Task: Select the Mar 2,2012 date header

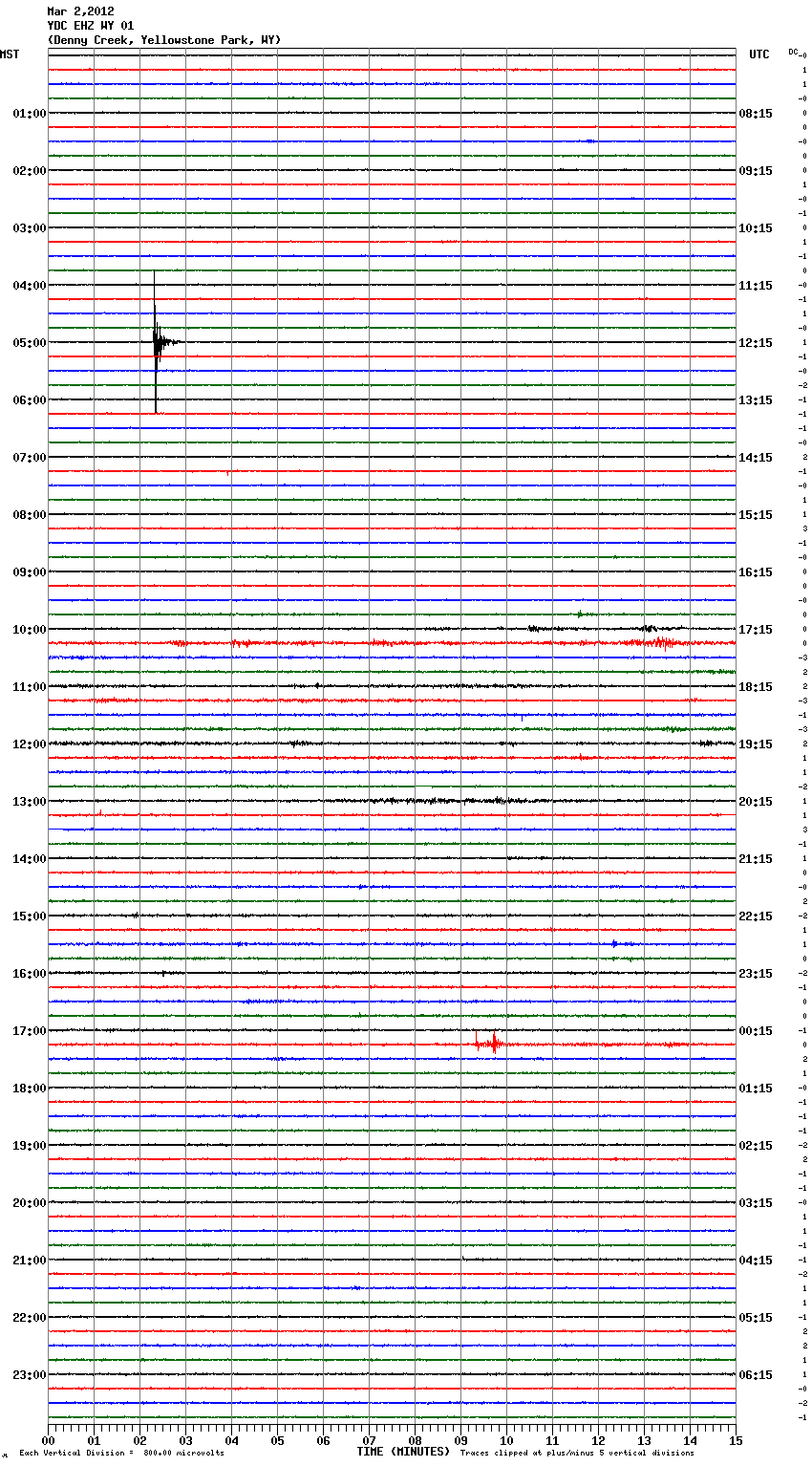Action: coord(80,11)
